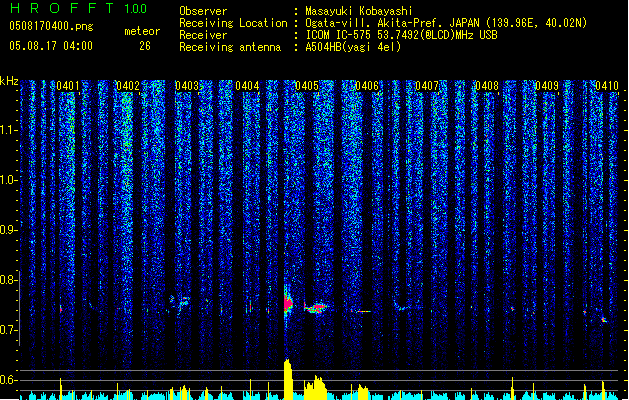Click the 'Receiving Location' field label

click(x=233, y=23)
